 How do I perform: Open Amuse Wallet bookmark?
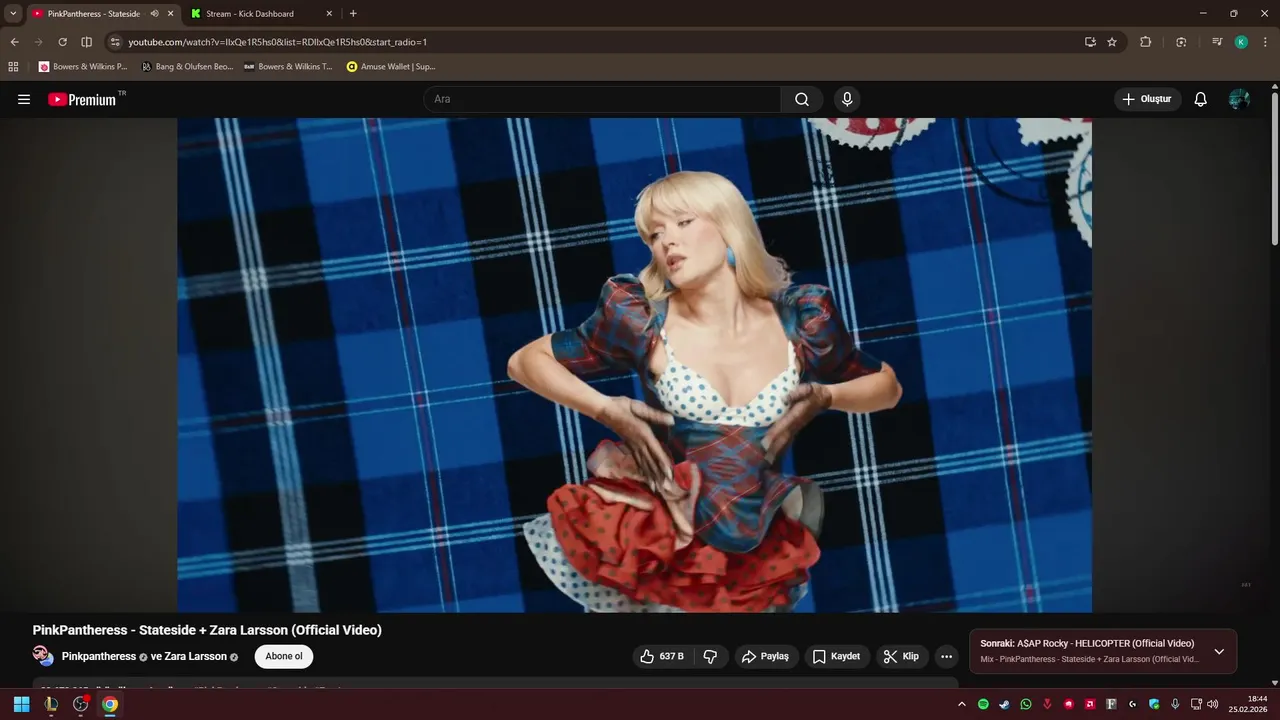point(391,67)
